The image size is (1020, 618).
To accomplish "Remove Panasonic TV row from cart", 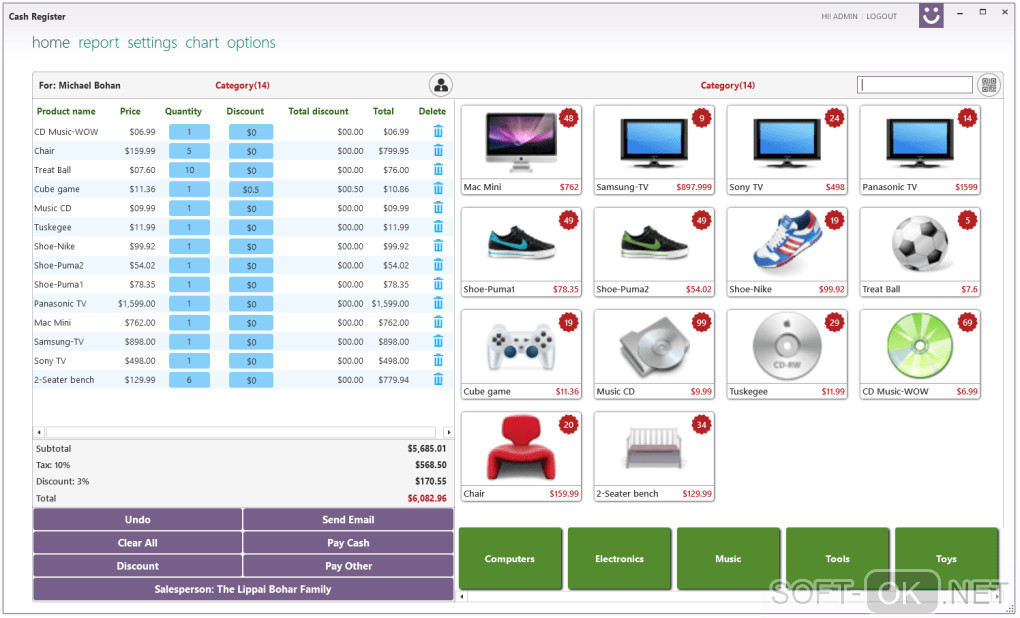I will tap(438, 303).
